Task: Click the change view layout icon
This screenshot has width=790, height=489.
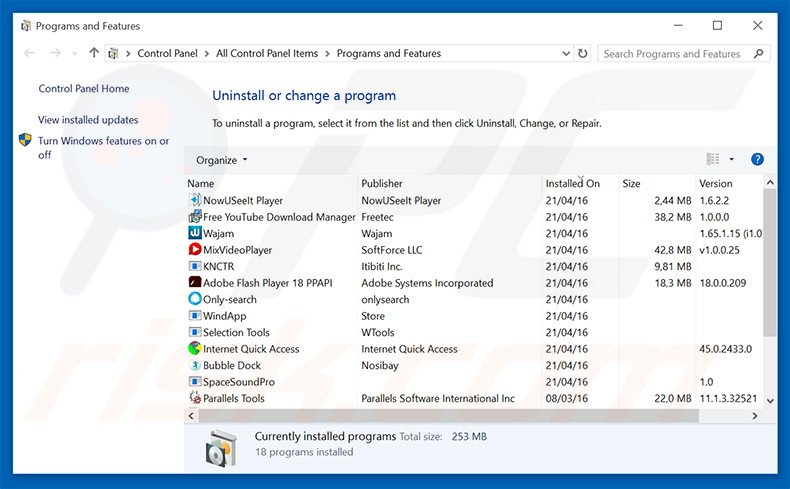Action: pyautogui.click(x=712, y=159)
